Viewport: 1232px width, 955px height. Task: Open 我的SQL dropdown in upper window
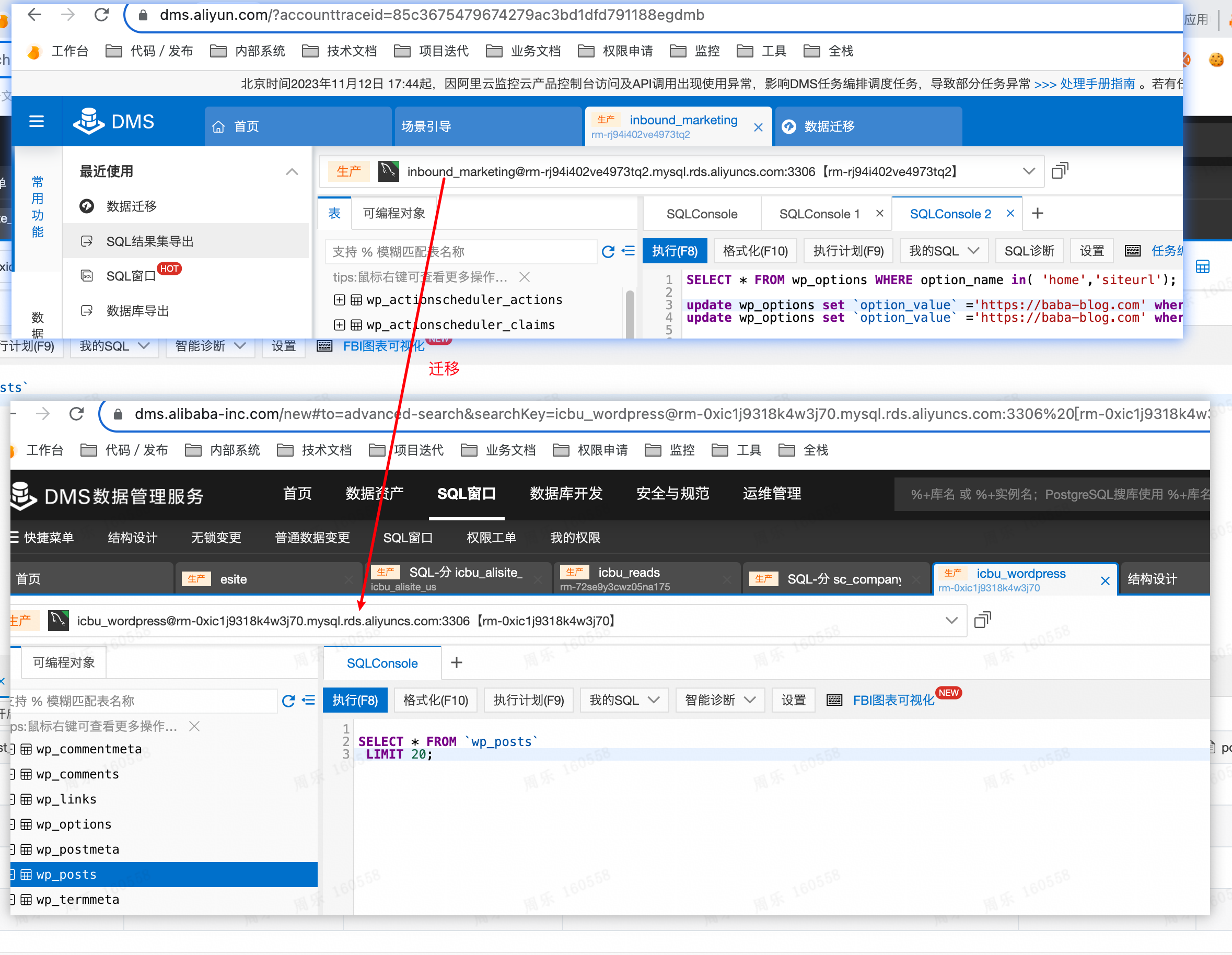(944, 251)
